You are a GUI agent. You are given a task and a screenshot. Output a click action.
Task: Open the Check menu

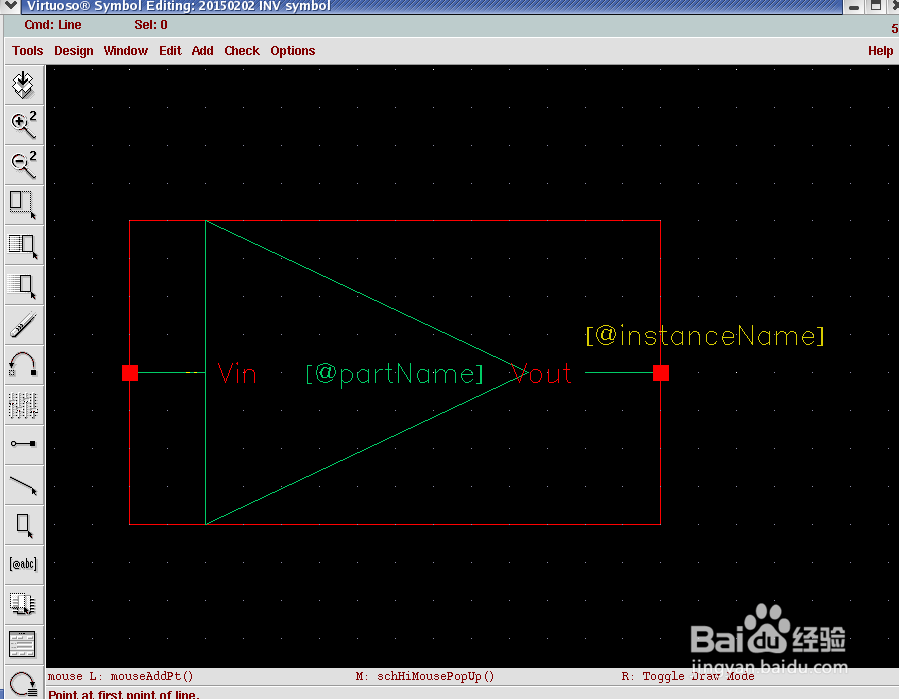click(242, 50)
